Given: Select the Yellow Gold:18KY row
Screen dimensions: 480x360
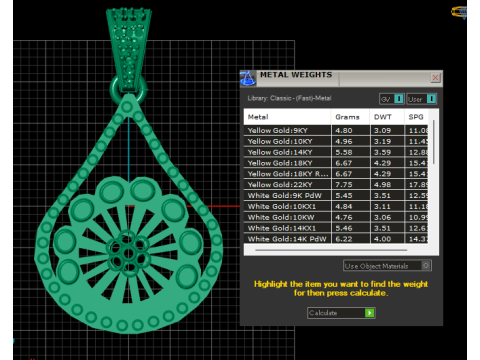Looking at the screenshot, I should (336, 163).
